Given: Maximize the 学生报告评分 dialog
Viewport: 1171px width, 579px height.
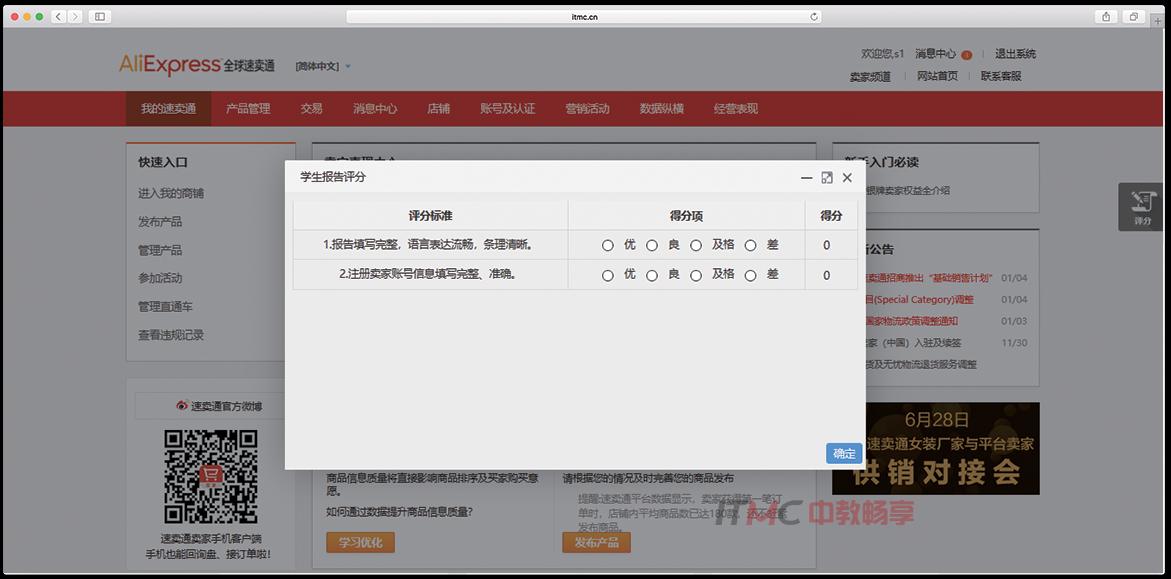Looking at the screenshot, I should tap(825, 177).
